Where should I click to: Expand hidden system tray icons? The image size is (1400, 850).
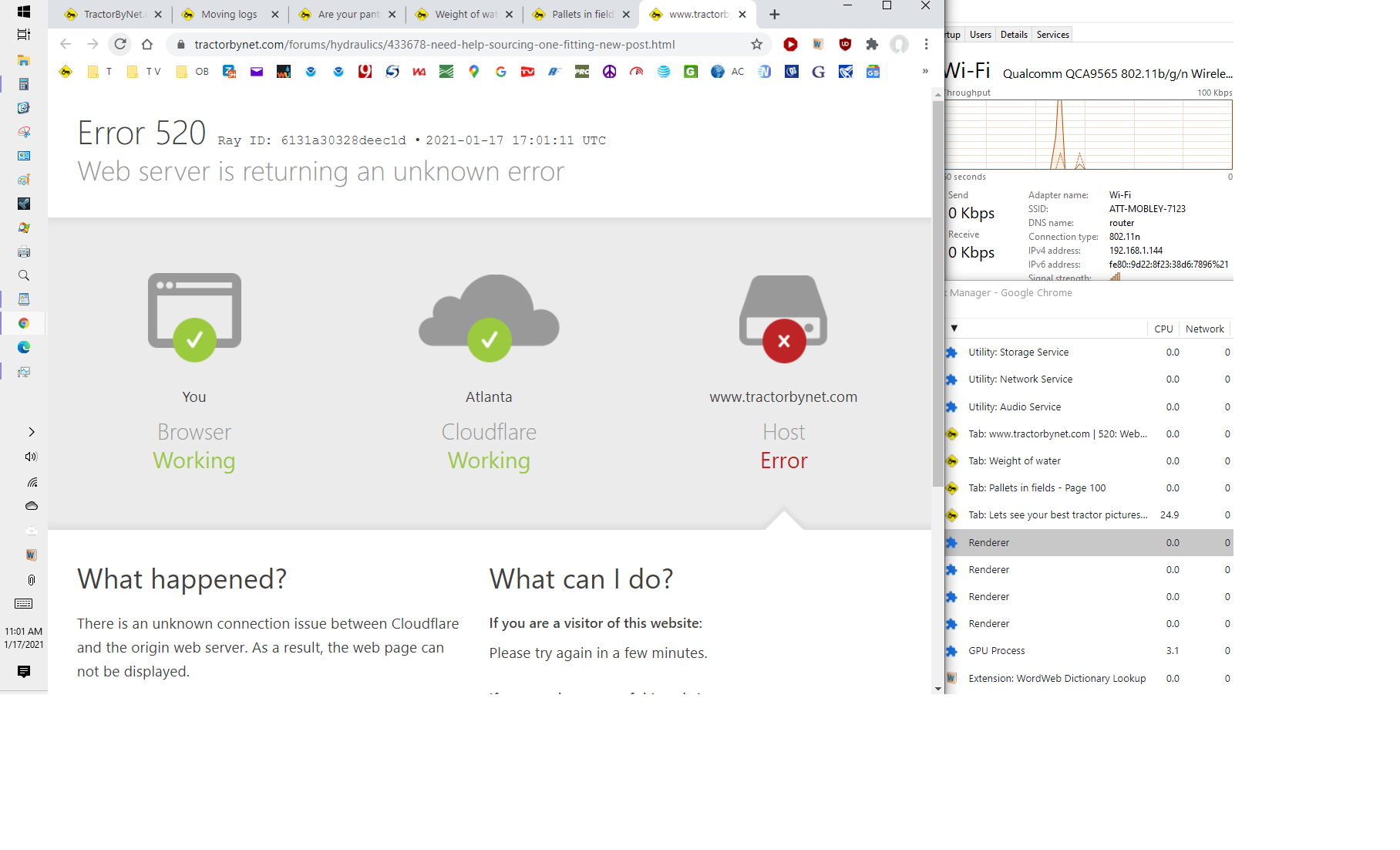coord(31,432)
